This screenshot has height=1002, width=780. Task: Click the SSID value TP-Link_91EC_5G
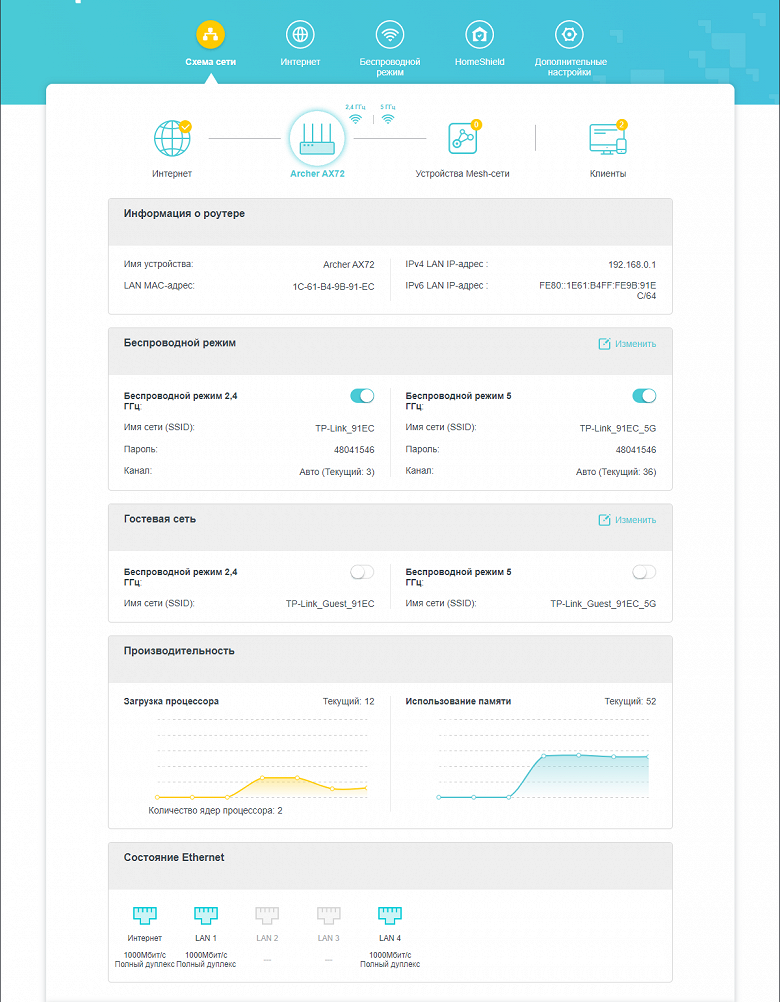click(x=618, y=429)
